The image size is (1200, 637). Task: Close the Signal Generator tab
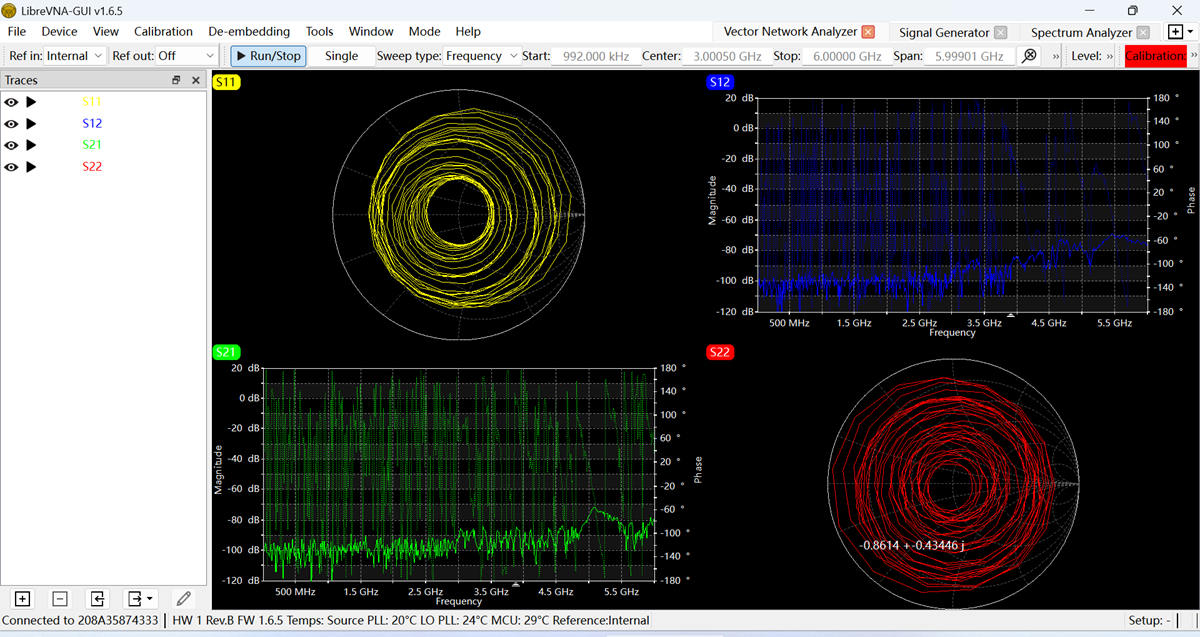1000,33
